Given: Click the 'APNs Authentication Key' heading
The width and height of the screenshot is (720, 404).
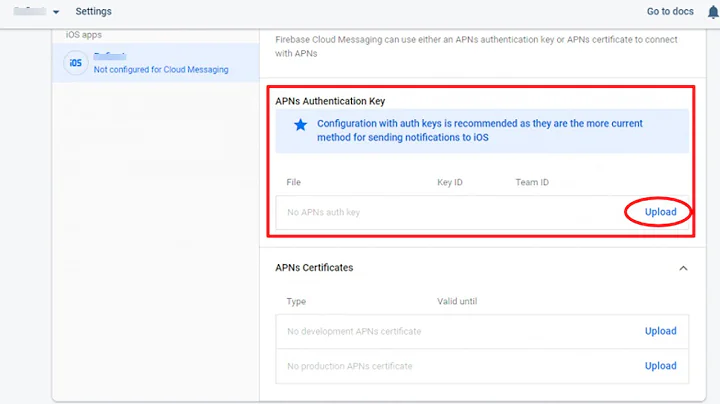Looking at the screenshot, I should [330, 101].
